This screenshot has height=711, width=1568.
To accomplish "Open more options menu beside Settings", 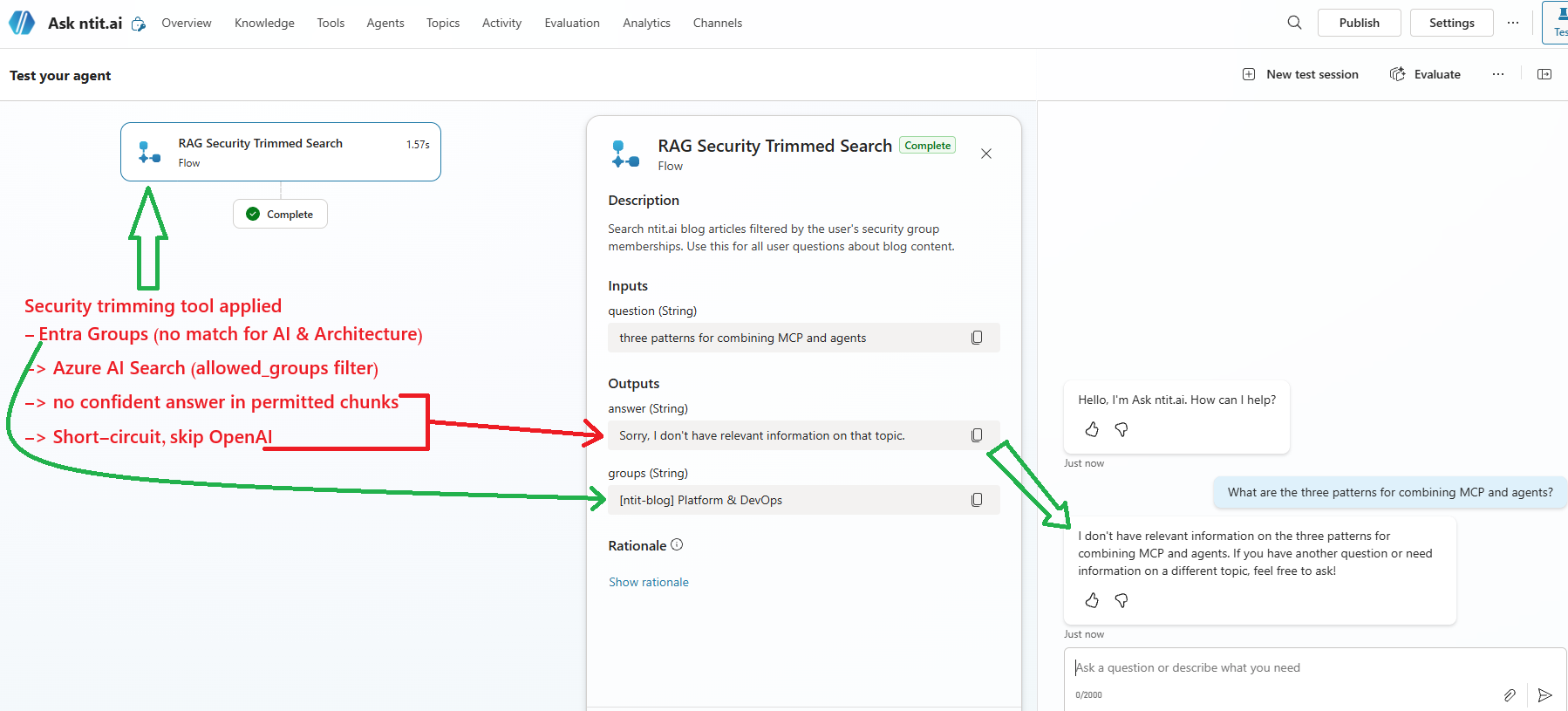I will [1513, 23].
